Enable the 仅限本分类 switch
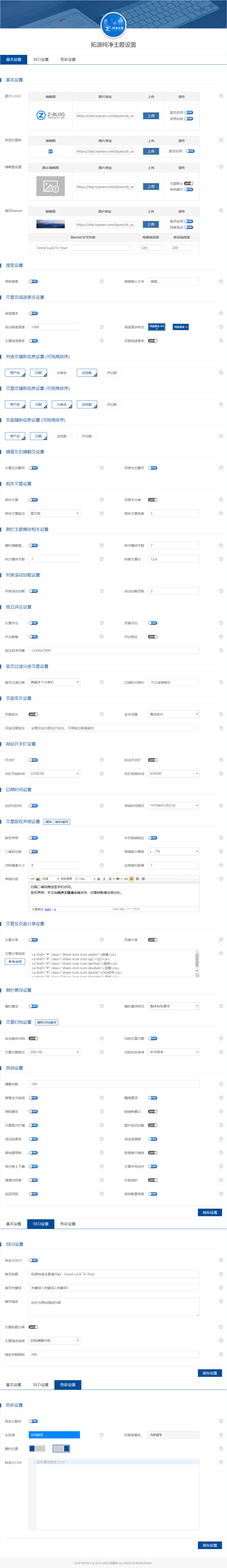The image size is (227, 1568). pos(153,500)
